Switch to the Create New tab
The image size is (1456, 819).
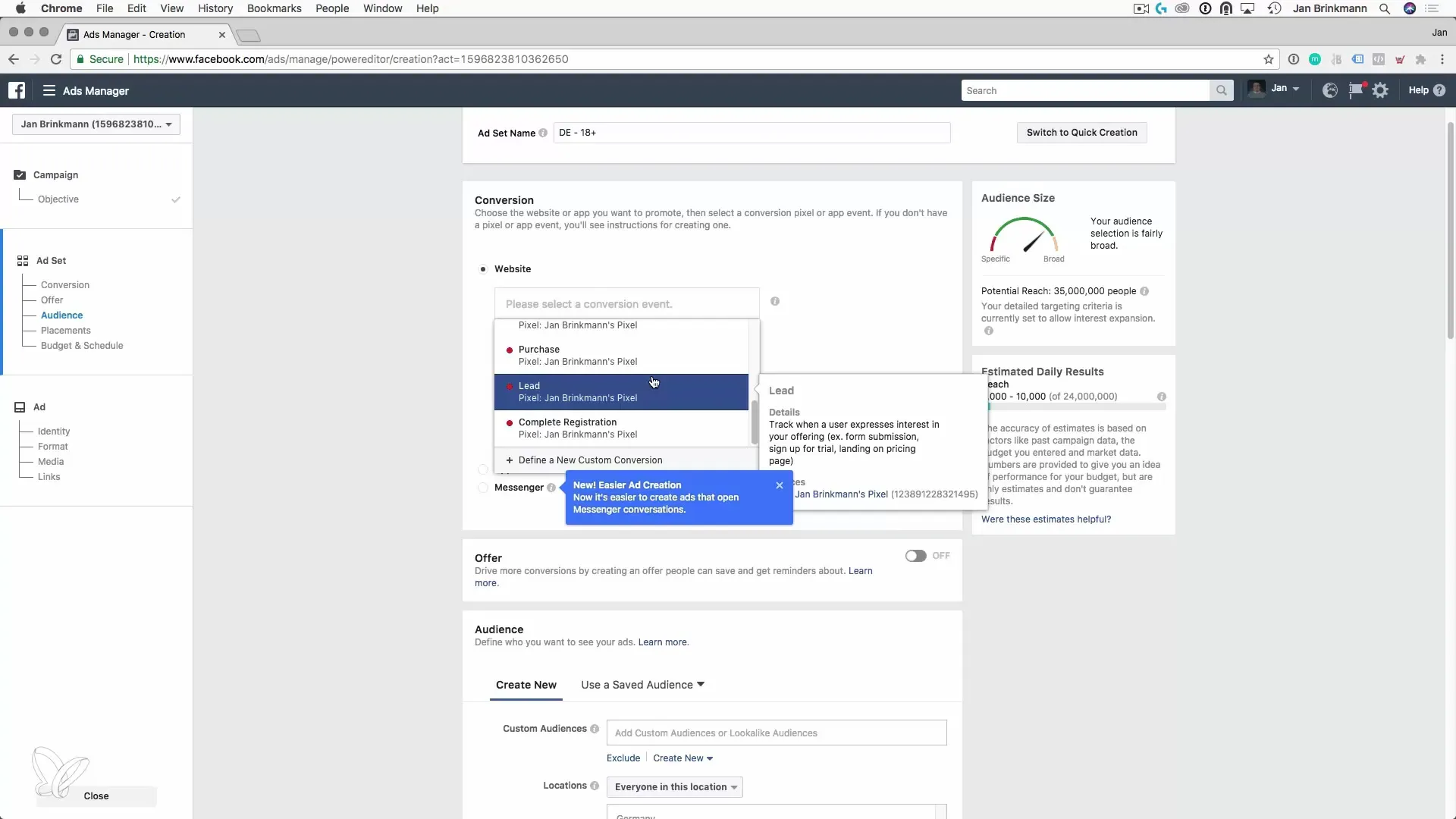(526, 685)
